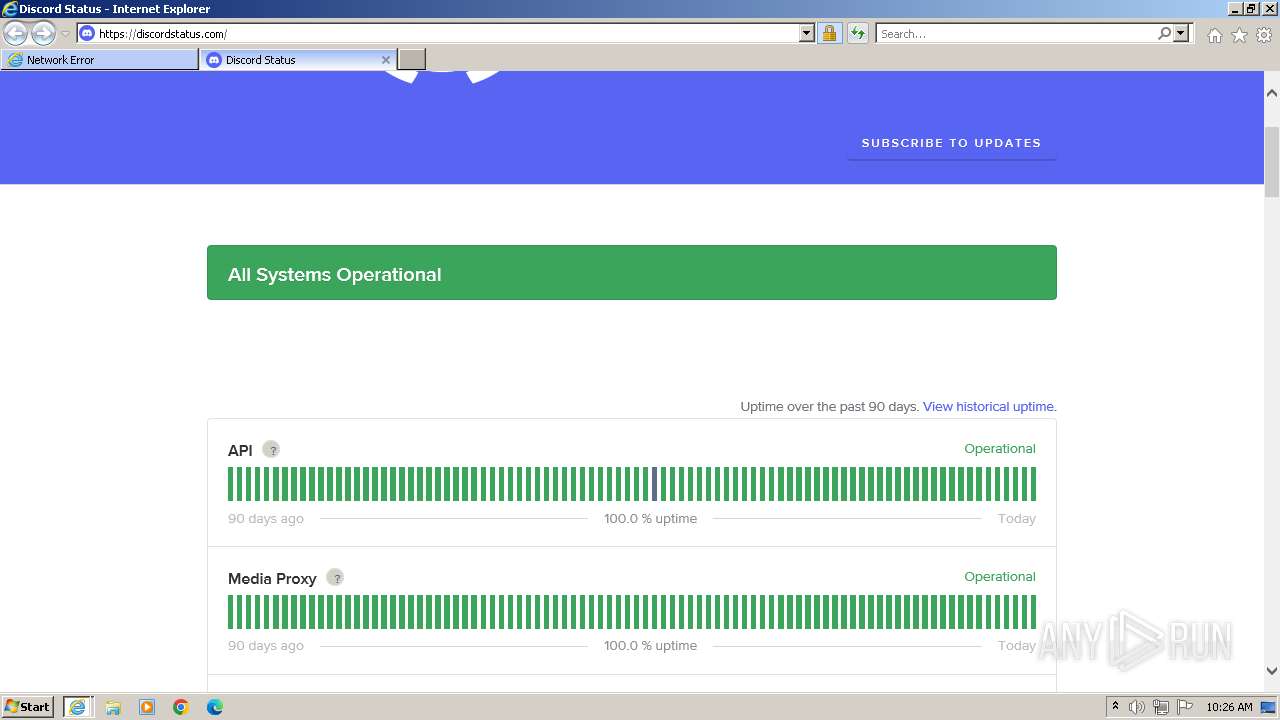
Task: Click Media Proxy Operational status text
Action: point(1000,577)
